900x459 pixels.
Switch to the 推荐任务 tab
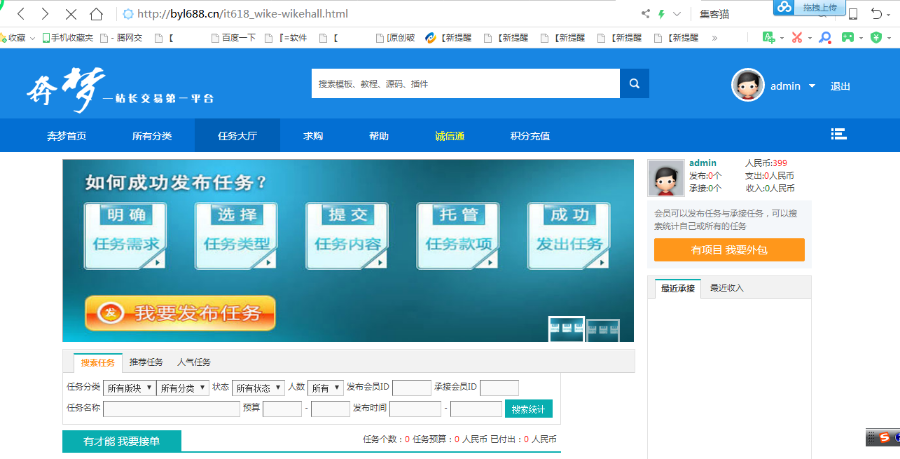click(x=146, y=363)
